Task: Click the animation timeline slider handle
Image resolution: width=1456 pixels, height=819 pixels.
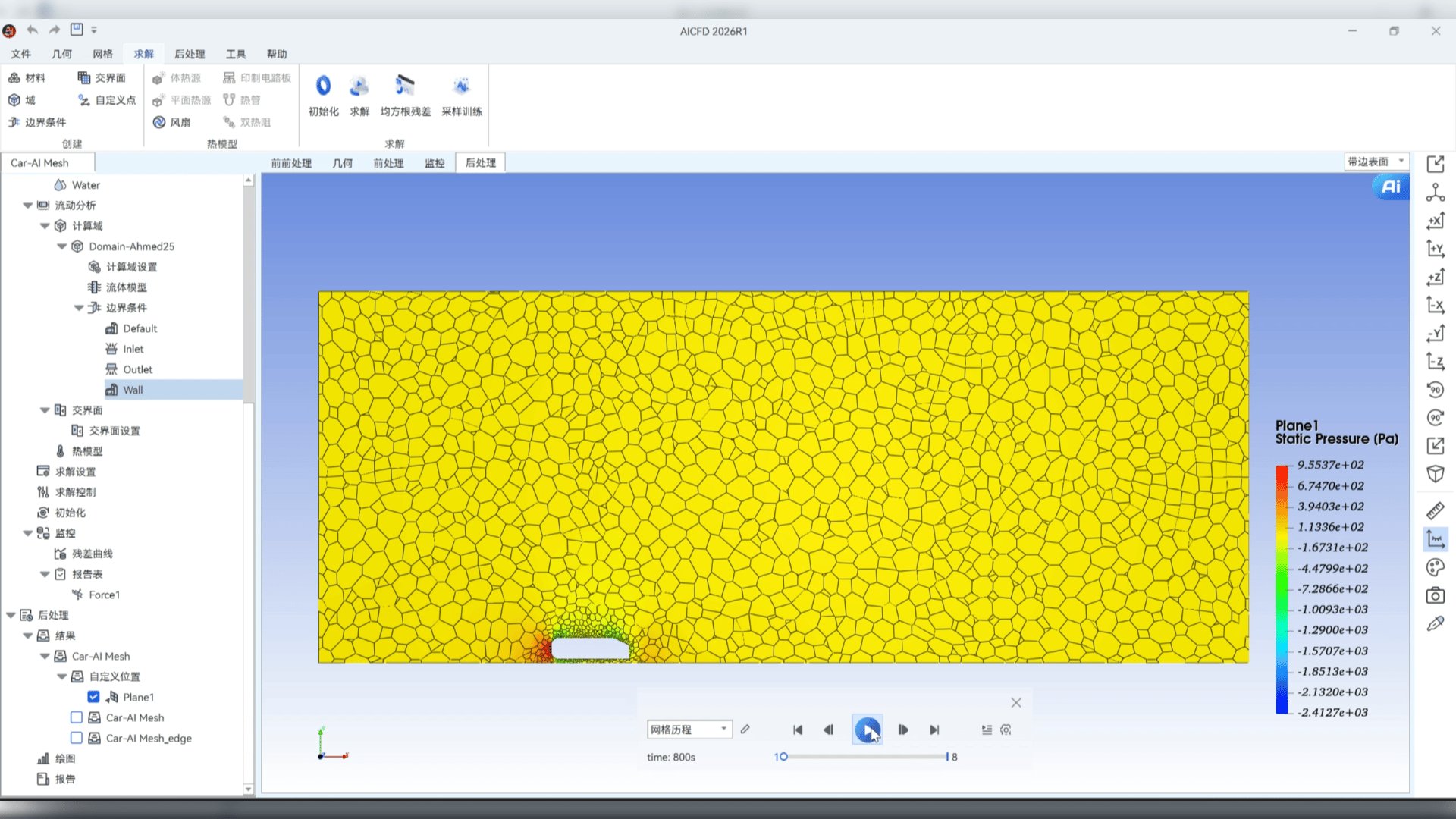Action: (x=783, y=757)
